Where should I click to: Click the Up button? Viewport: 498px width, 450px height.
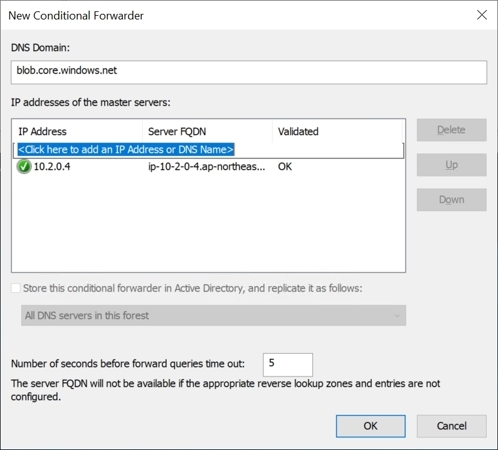451,165
